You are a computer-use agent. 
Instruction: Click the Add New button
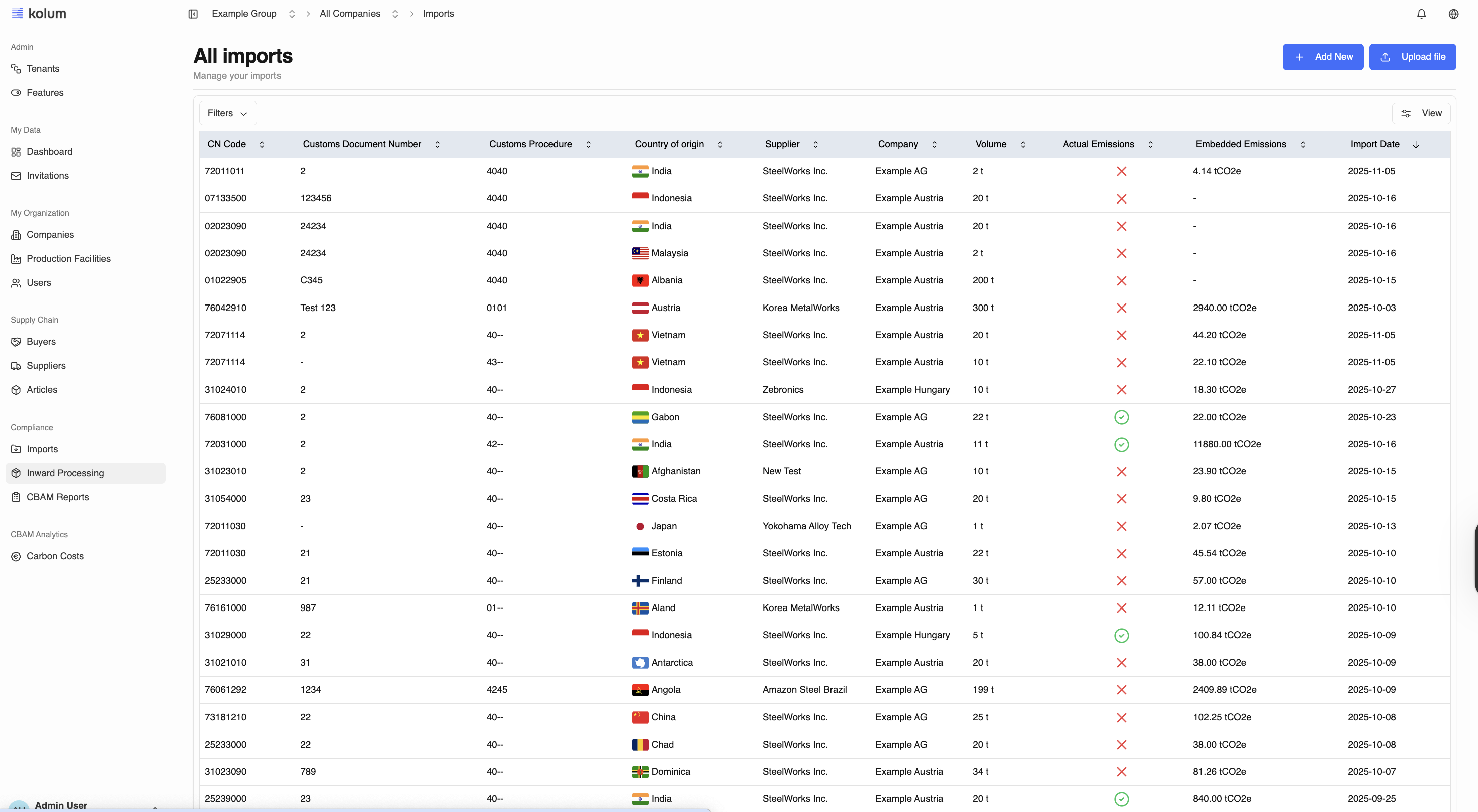[1323, 57]
